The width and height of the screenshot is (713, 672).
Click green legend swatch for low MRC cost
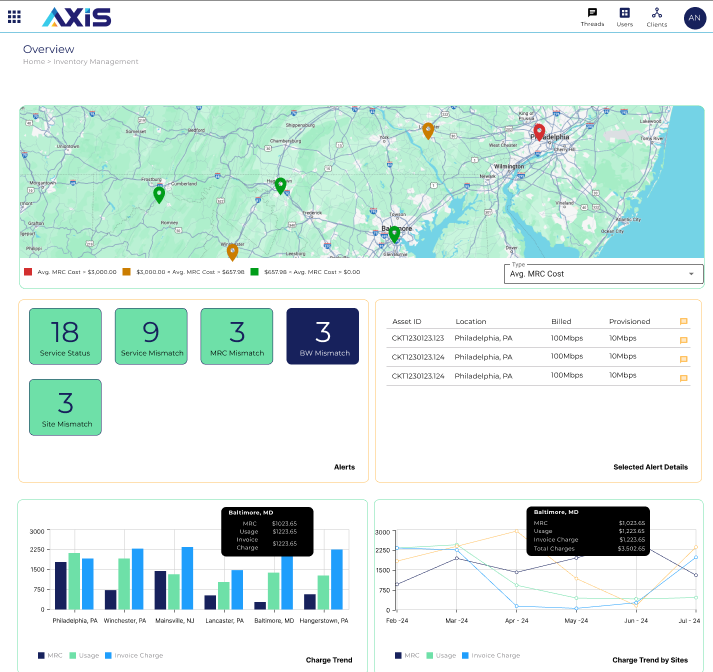pyautogui.click(x=255, y=272)
